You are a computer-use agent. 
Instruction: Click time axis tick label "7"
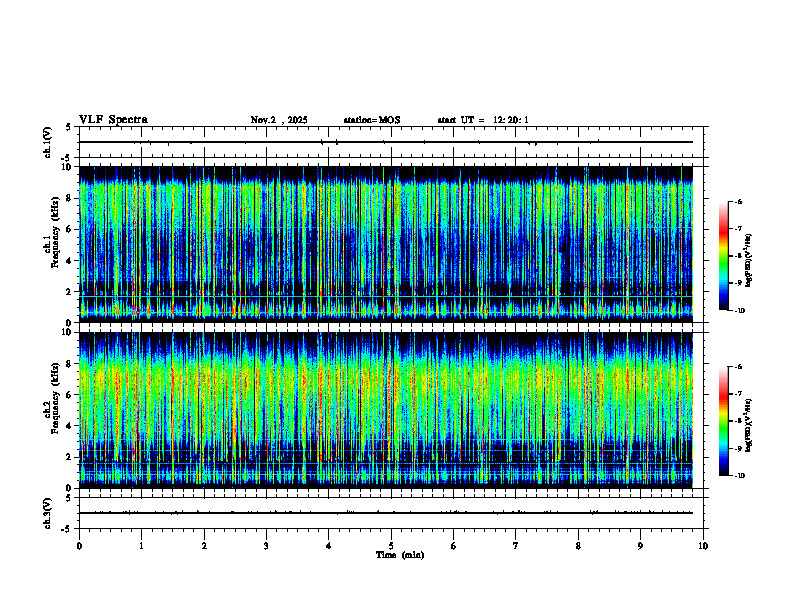(516, 546)
